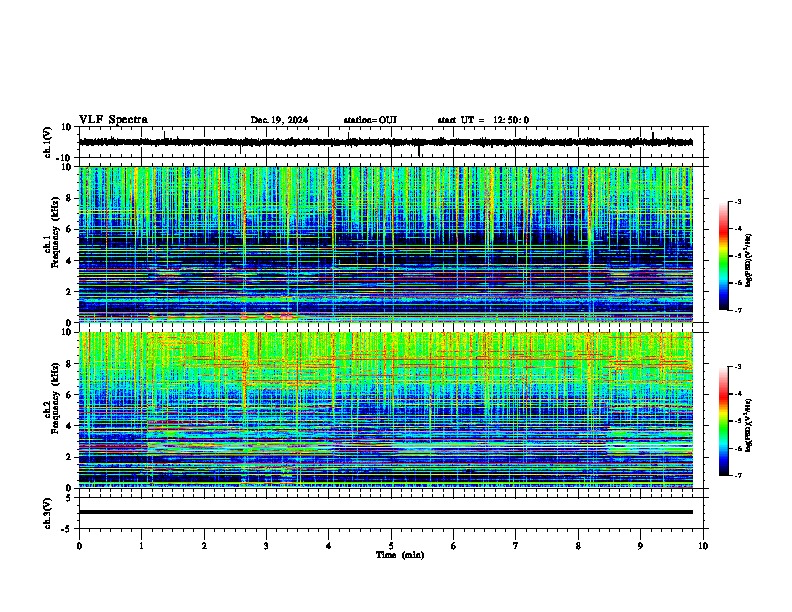Click time axis tick label "3"
Viewport: 792px width, 612px height.
[266, 546]
